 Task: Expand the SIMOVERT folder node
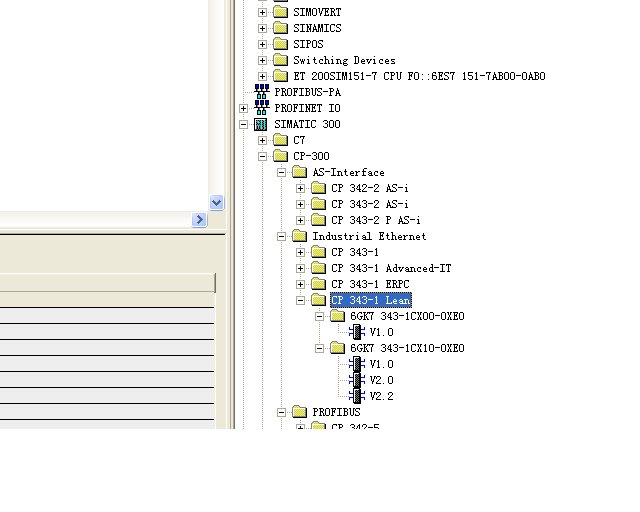262,12
